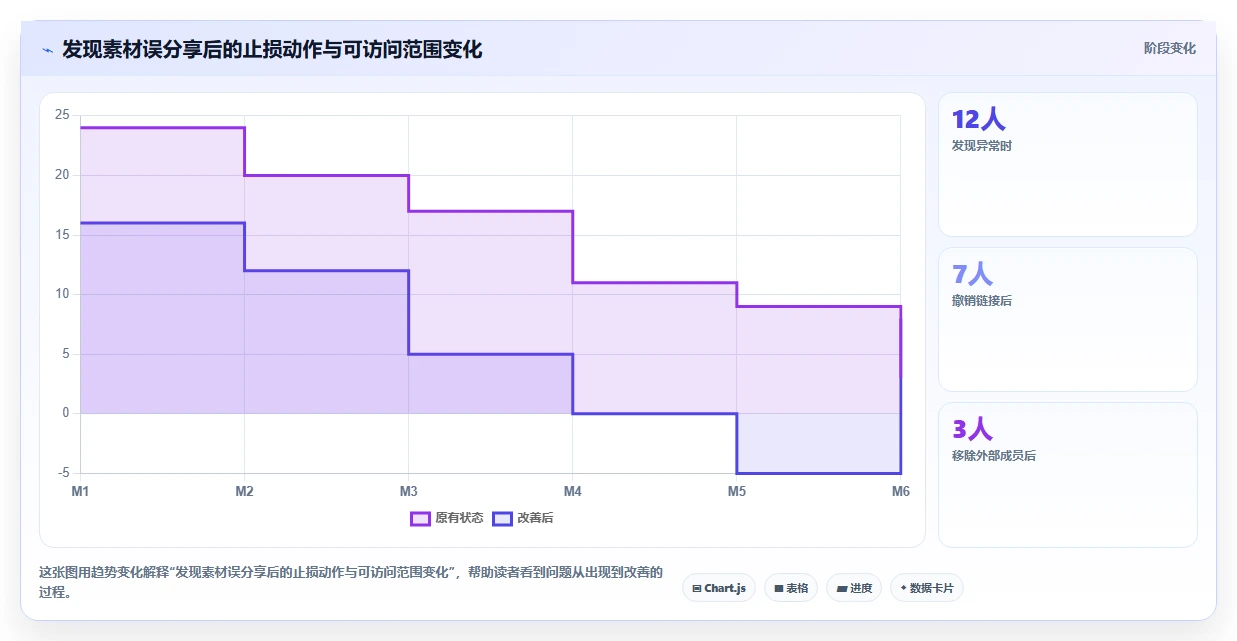This screenshot has width=1237, height=641.
Task: Click the -5 y-axis tick label
Action: tap(64, 473)
